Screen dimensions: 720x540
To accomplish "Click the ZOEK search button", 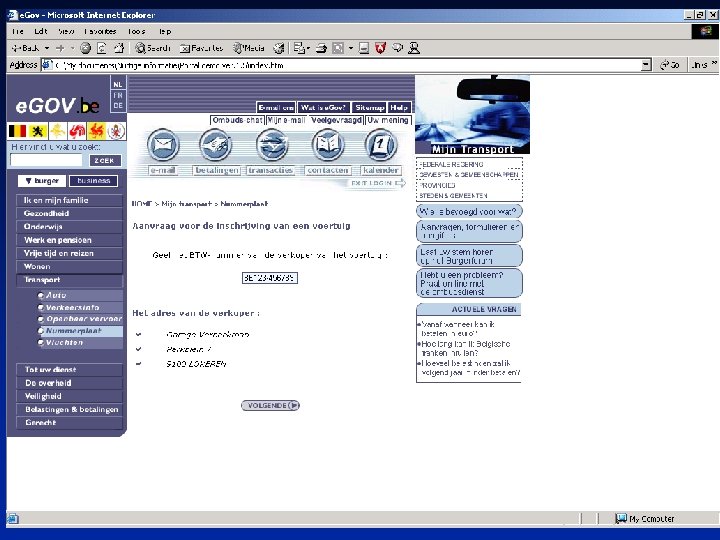I will click(x=105, y=160).
